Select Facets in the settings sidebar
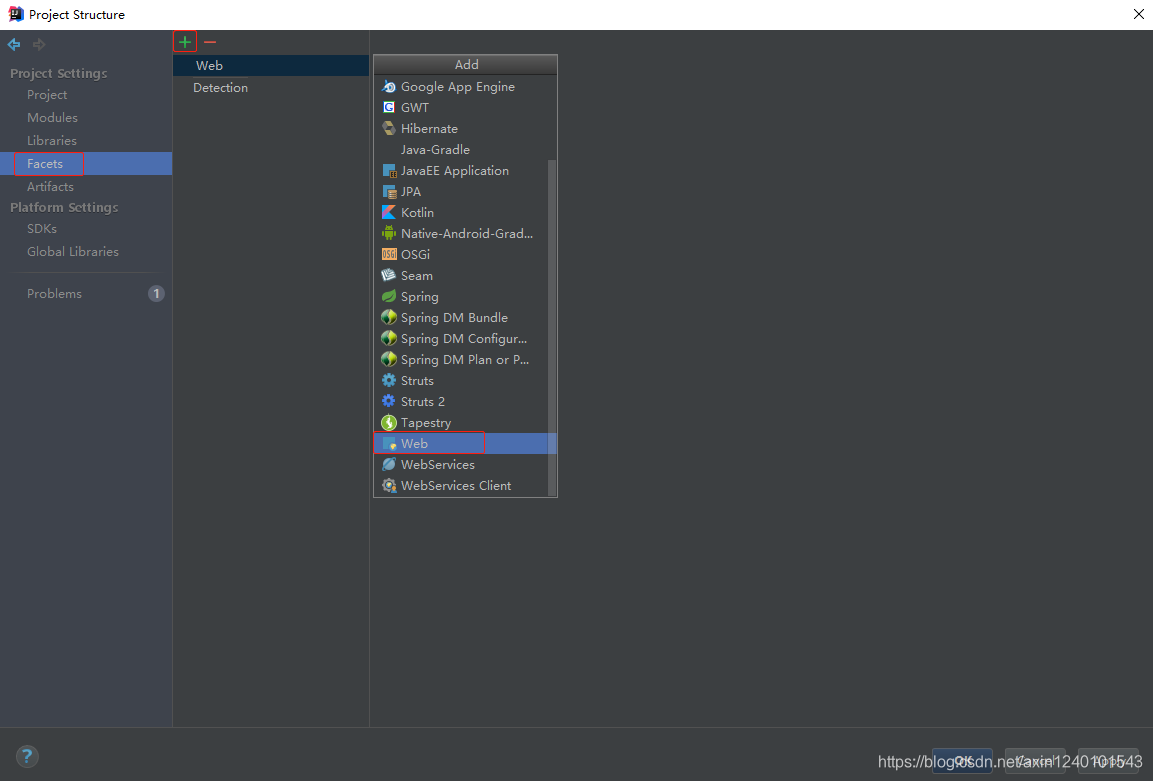This screenshot has height=781, width=1153. (x=86, y=163)
